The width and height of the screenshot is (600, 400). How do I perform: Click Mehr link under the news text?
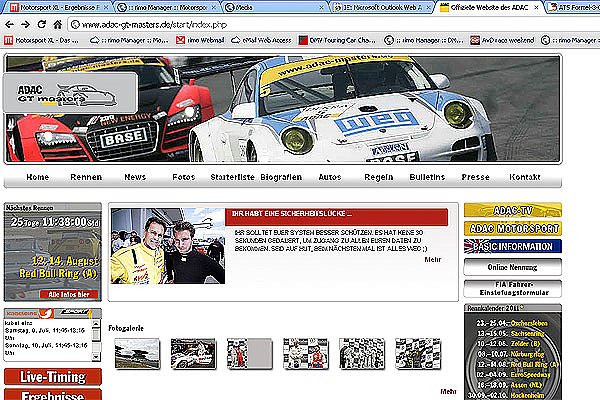(433, 260)
